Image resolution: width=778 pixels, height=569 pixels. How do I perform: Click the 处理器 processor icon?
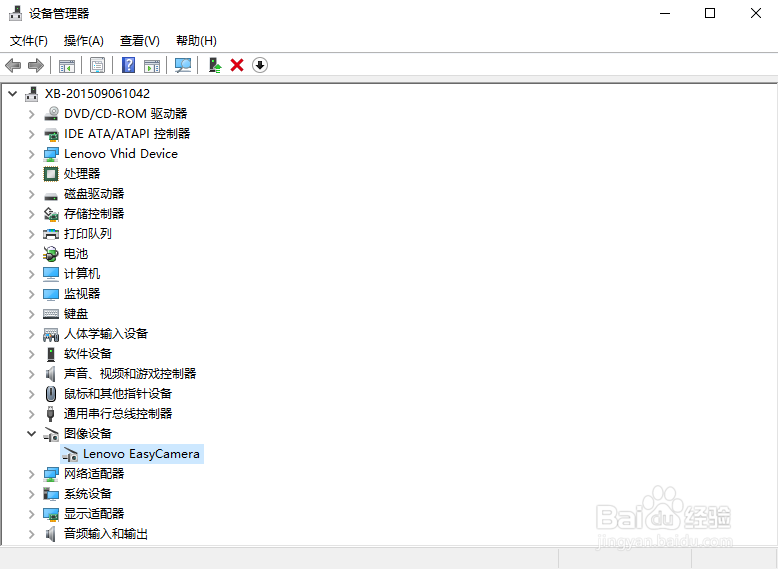point(51,174)
